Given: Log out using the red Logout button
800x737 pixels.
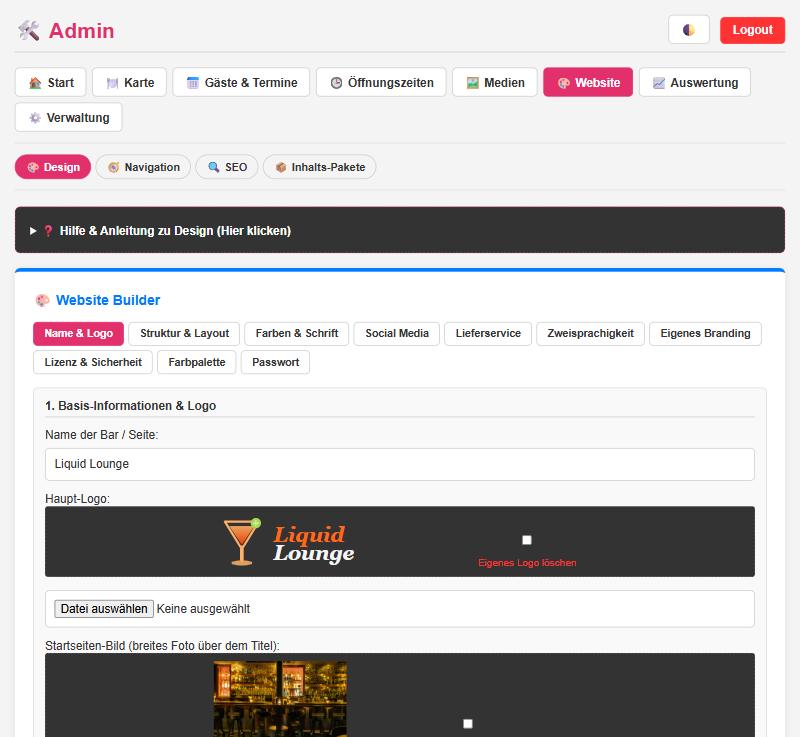Looking at the screenshot, I should pos(752,30).
